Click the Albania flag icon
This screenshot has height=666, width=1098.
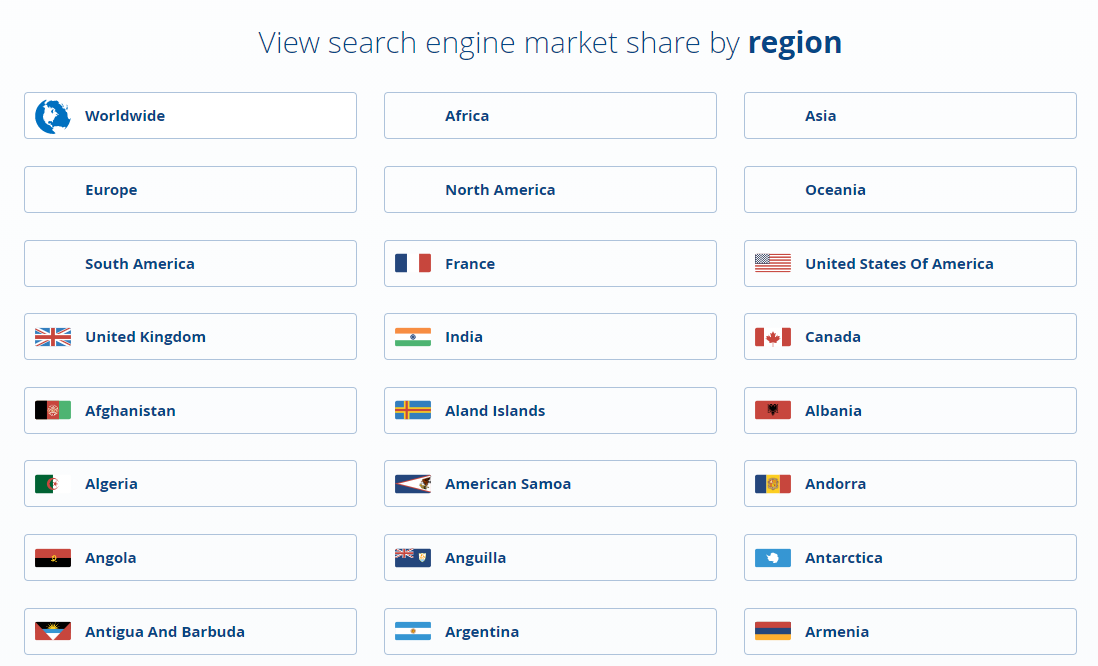tap(773, 411)
